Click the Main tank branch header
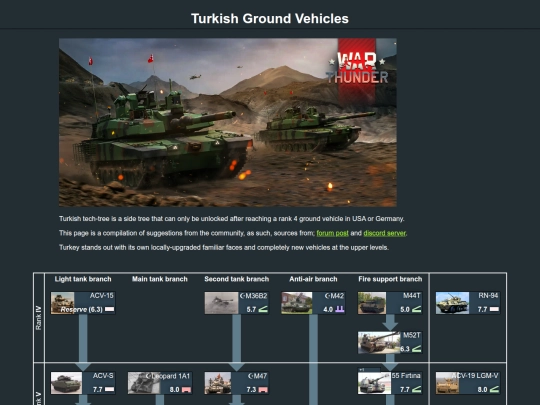The width and height of the screenshot is (540, 405). [x=160, y=279]
